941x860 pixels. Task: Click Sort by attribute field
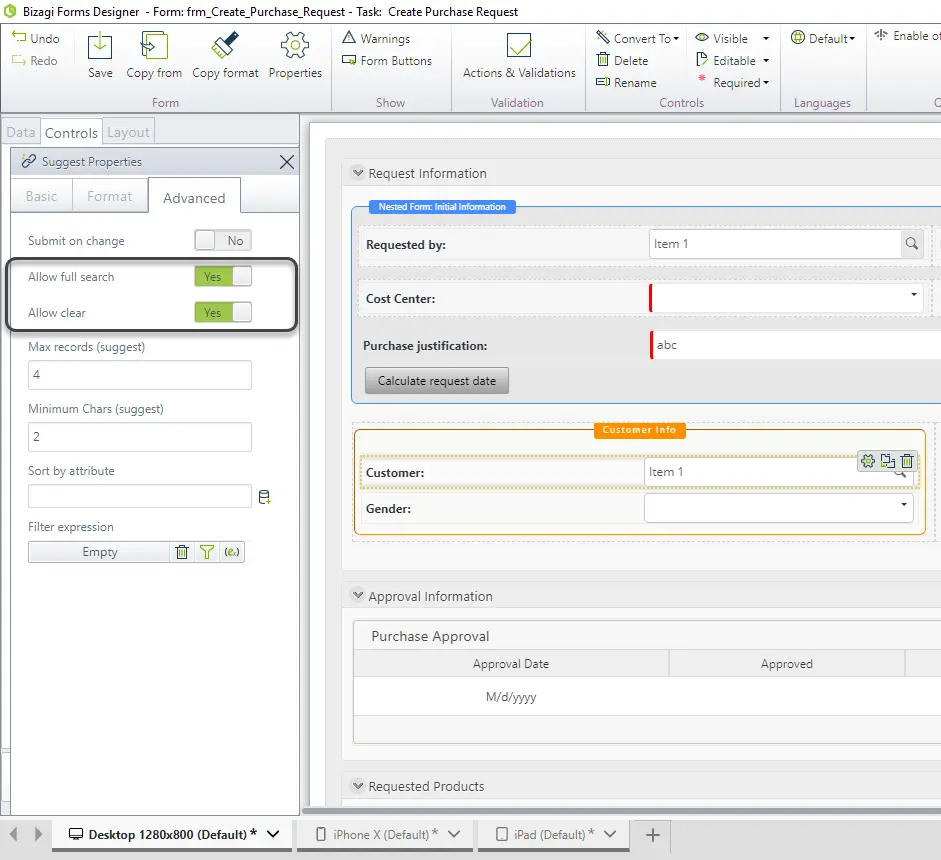click(140, 496)
